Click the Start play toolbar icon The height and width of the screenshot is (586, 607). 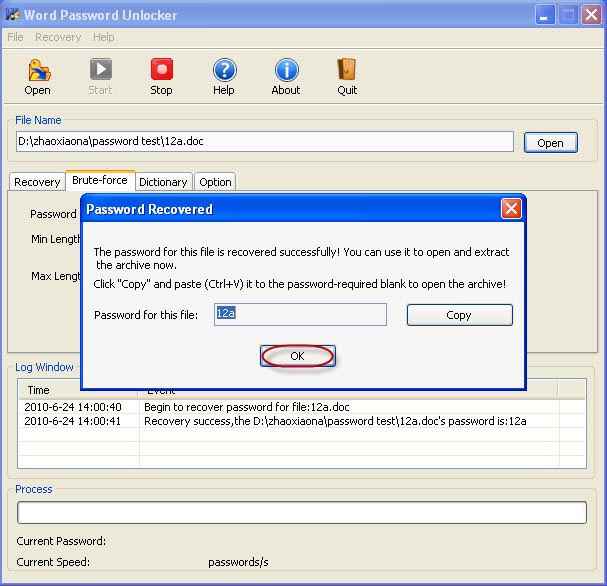click(x=101, y=69)
